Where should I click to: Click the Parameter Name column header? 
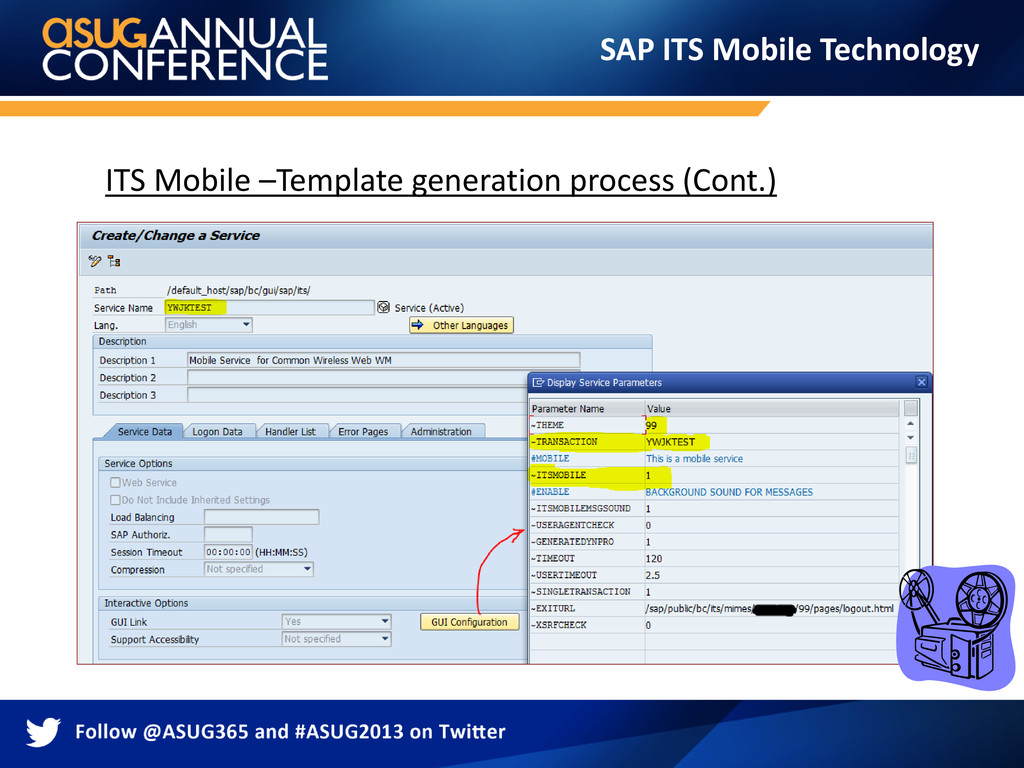coord(586,409)
